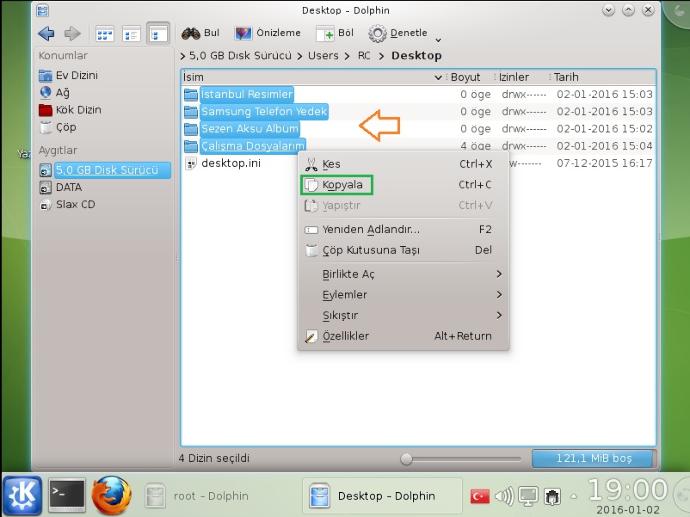Click the 19:00 panel clock
This screenshot has width=690, height=517.
point(628,490)
